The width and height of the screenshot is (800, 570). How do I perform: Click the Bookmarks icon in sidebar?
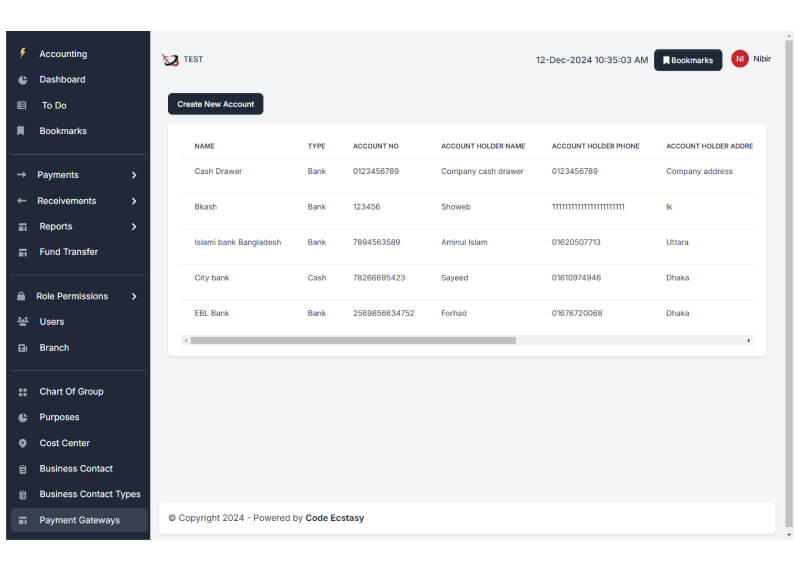pos(22,131)
